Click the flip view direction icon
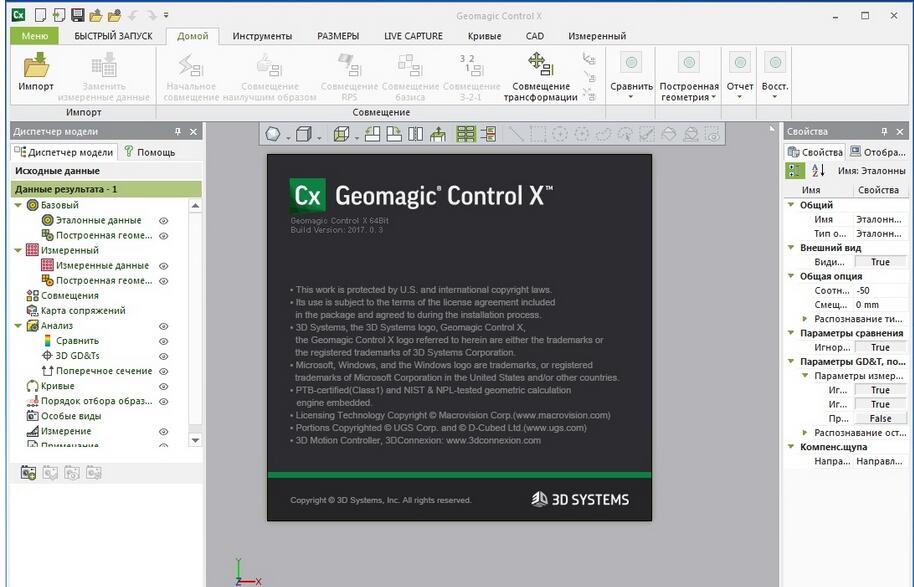Image resolution: width=914 pixels, height=587 pixels. click(416, 135)
